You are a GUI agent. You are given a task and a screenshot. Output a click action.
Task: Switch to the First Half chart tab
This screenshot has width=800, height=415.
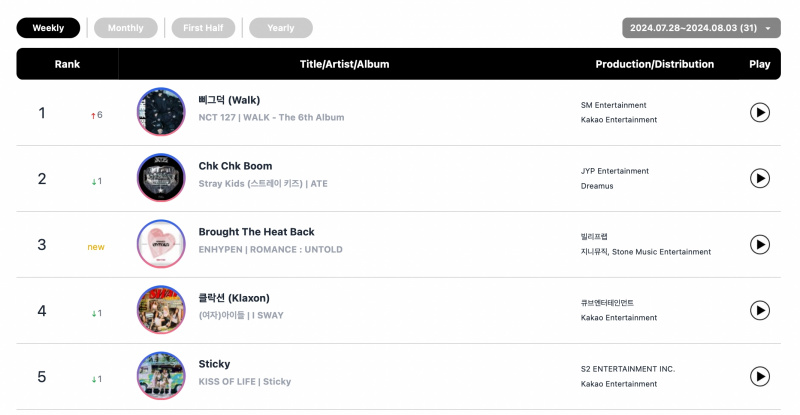pyautogui.click(x=203, y=28)
